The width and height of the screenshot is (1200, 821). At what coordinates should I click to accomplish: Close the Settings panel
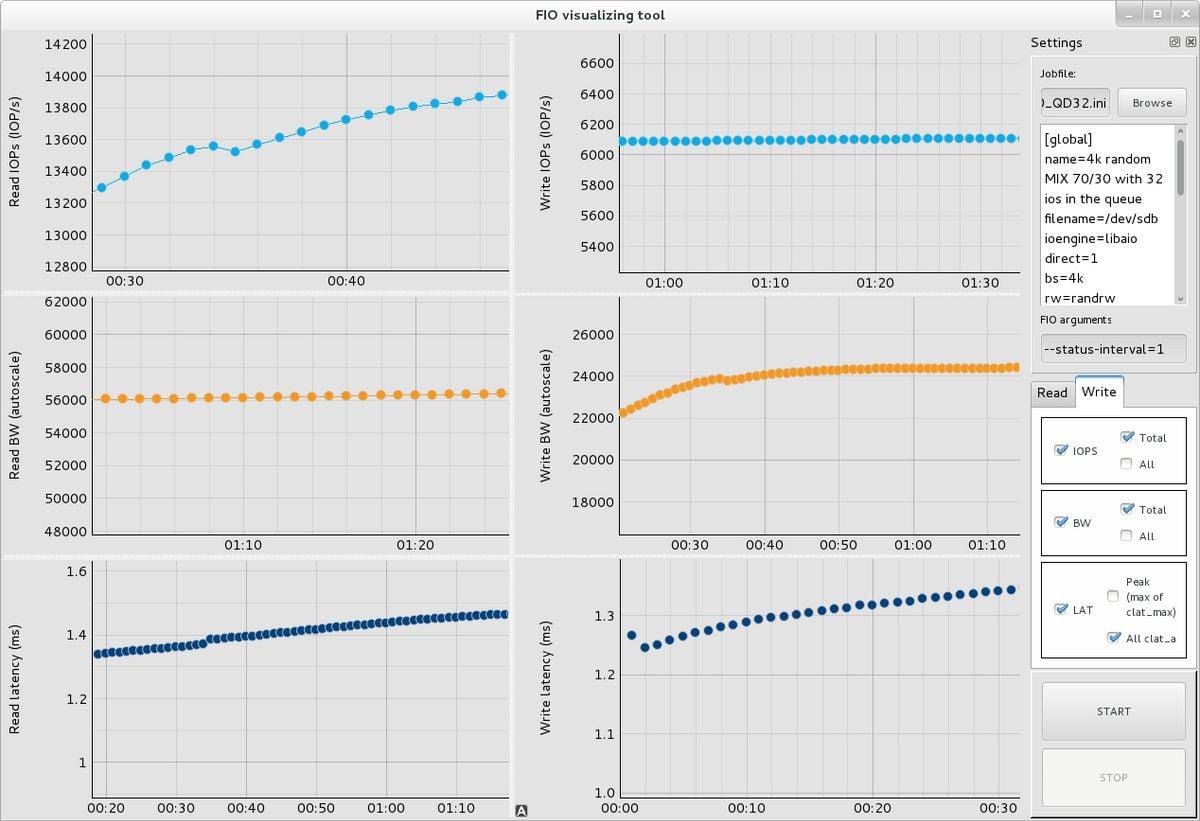click(1190, 42)
